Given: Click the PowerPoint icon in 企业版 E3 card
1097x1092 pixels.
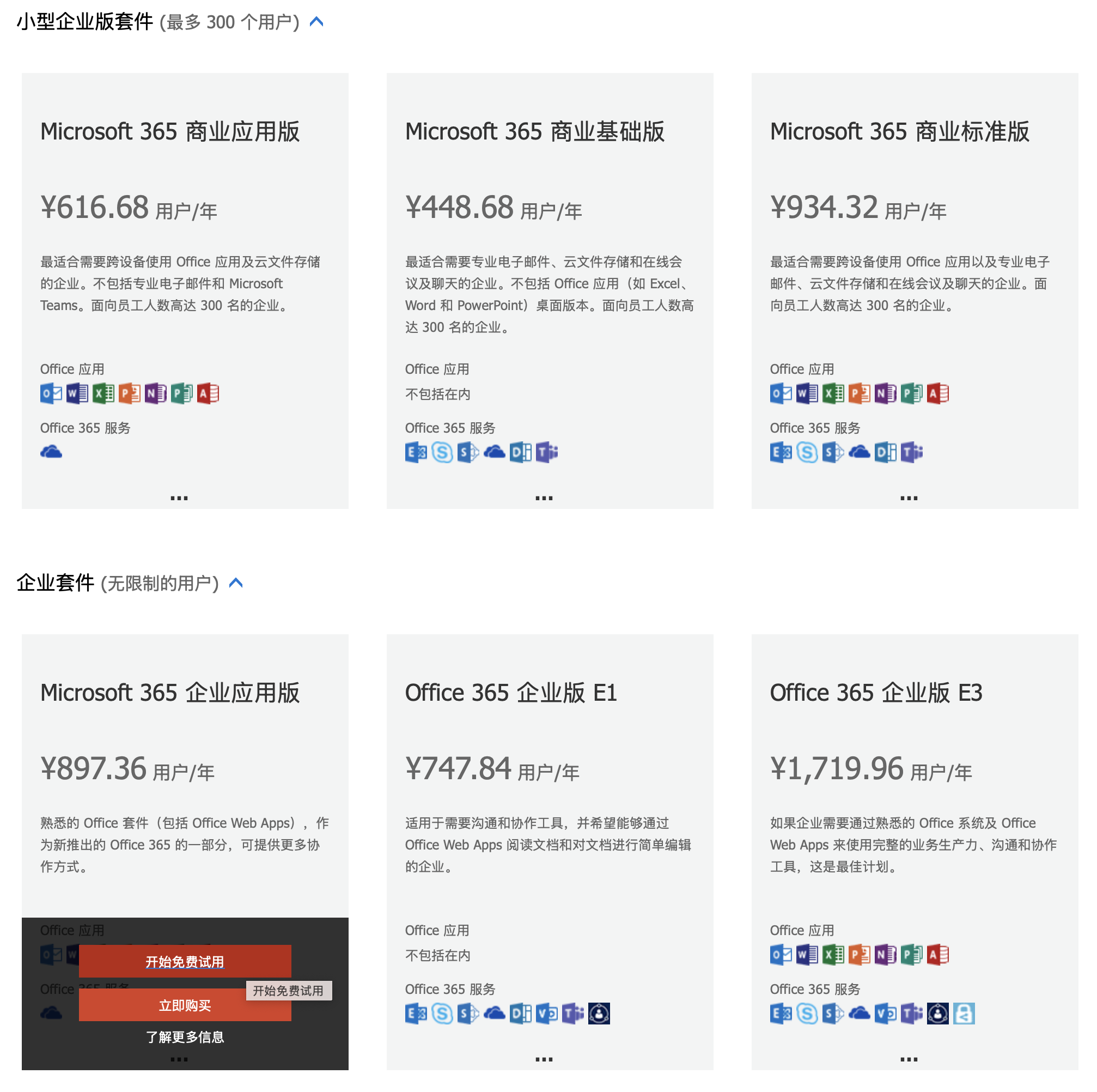Looking at the screenshot, I should pyautogui.click(x=859, y=955).
